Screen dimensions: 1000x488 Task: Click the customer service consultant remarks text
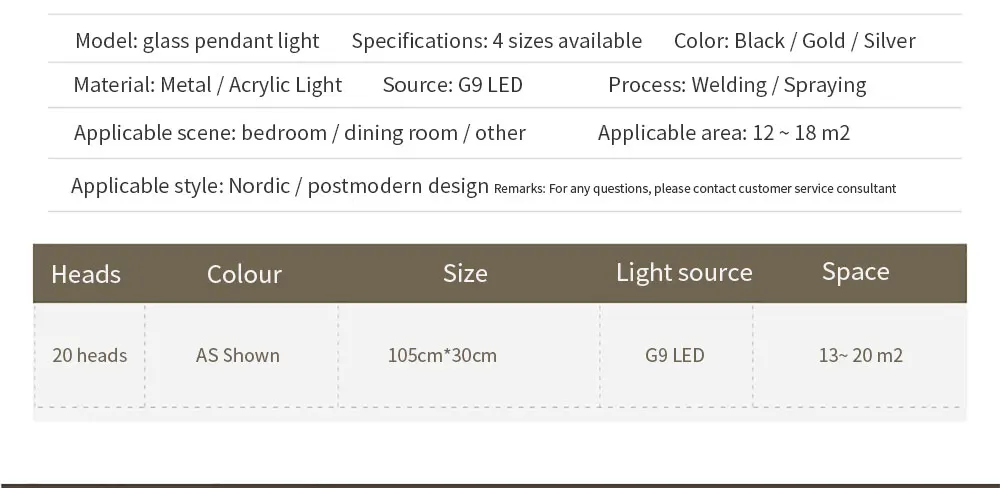click(695, 189)
